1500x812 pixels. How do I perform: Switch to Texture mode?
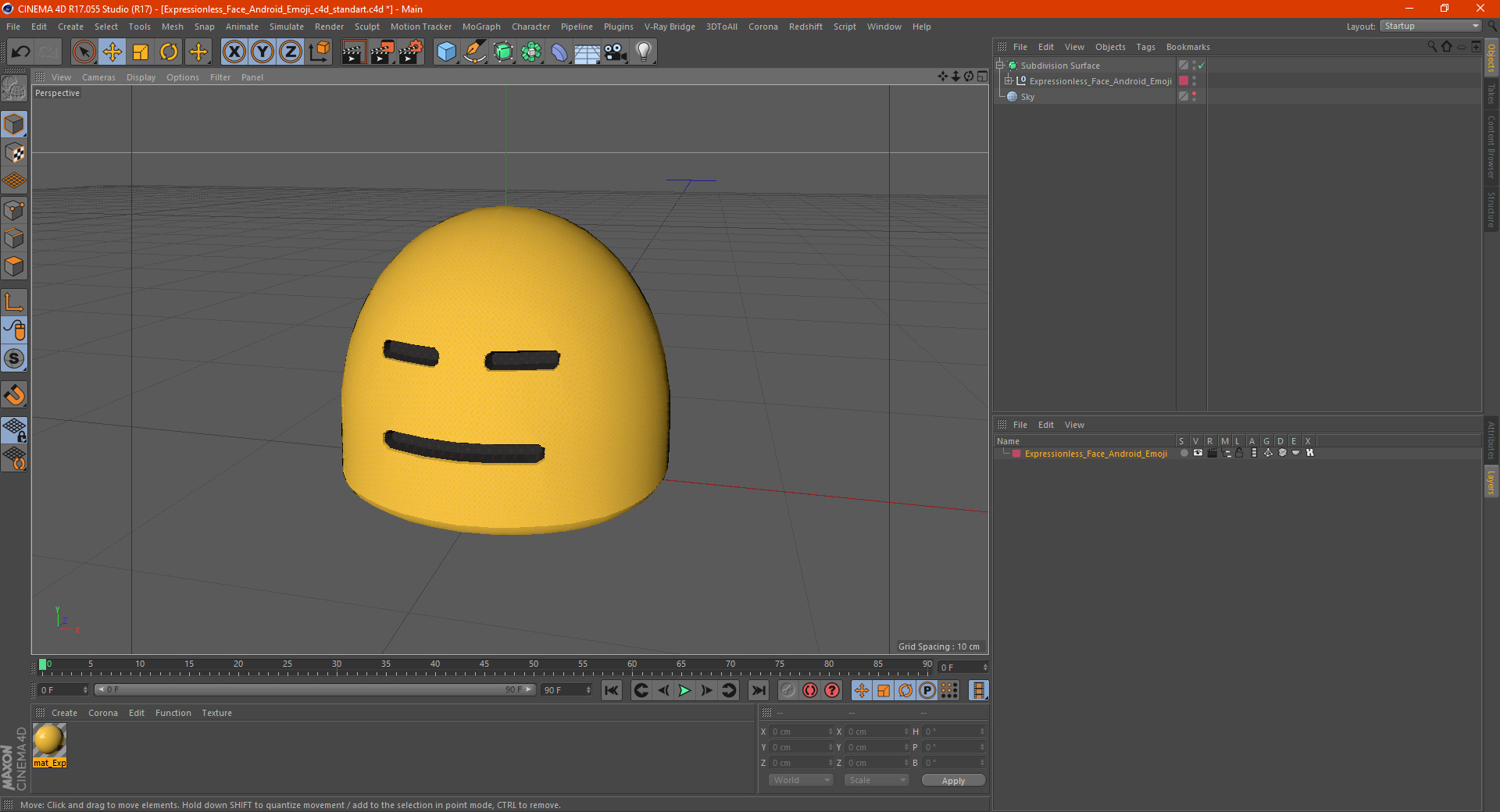tap(14, 153)
